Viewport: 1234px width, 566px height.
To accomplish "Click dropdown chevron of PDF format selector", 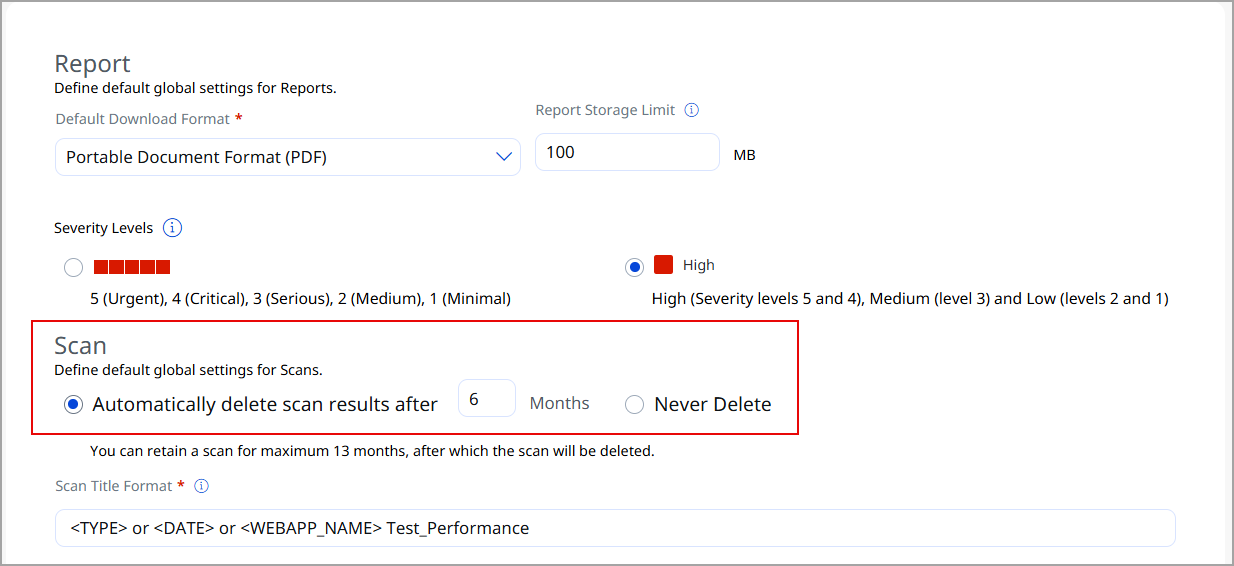I will pos(504,157).
